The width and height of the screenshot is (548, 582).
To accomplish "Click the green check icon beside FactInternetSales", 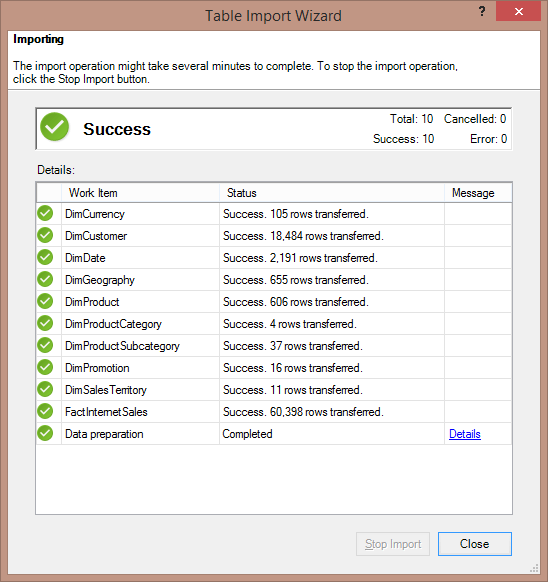I will pos(45,411).
